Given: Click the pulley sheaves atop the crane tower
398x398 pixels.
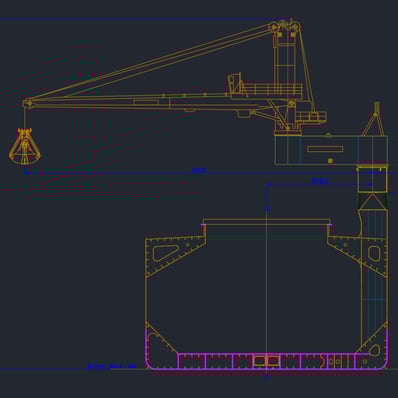Looking at the screenshot, I should click(x=286, y=26).
